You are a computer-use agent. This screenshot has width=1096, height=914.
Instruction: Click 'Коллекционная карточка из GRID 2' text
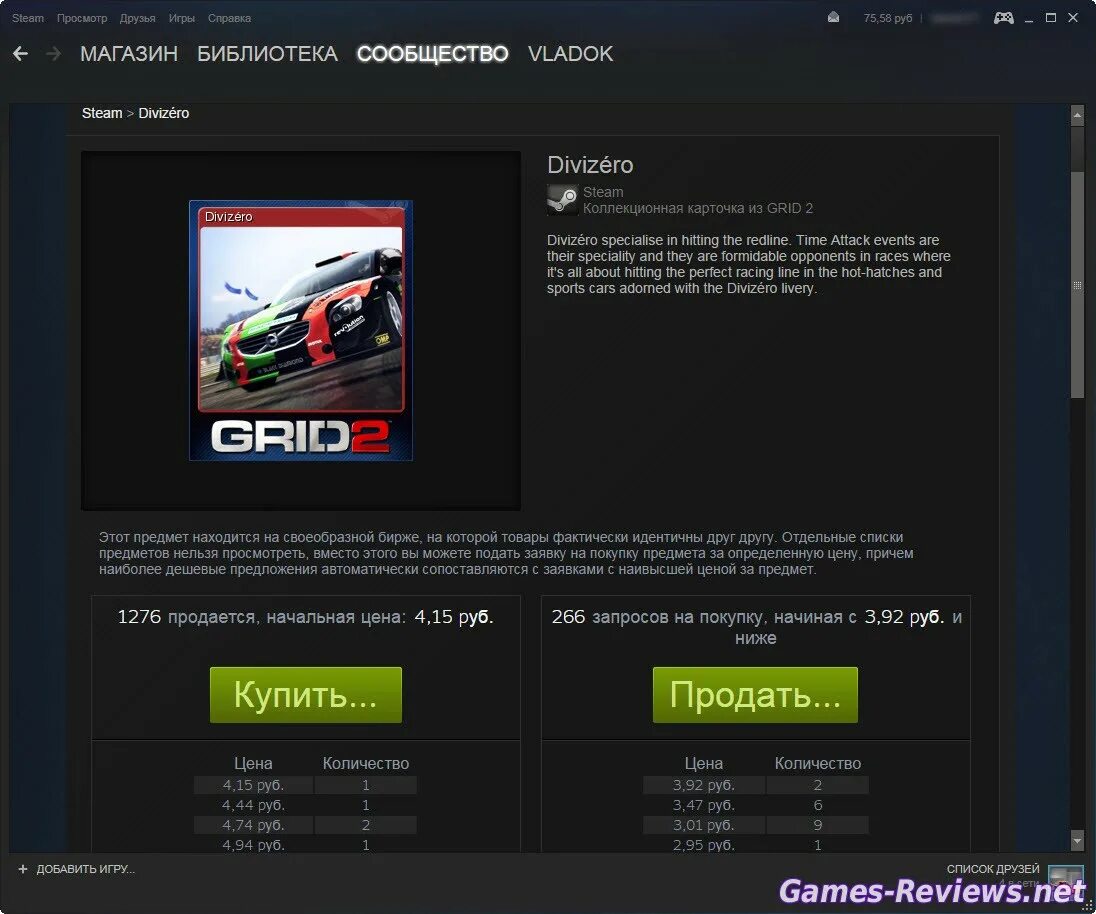coord(698,208)
